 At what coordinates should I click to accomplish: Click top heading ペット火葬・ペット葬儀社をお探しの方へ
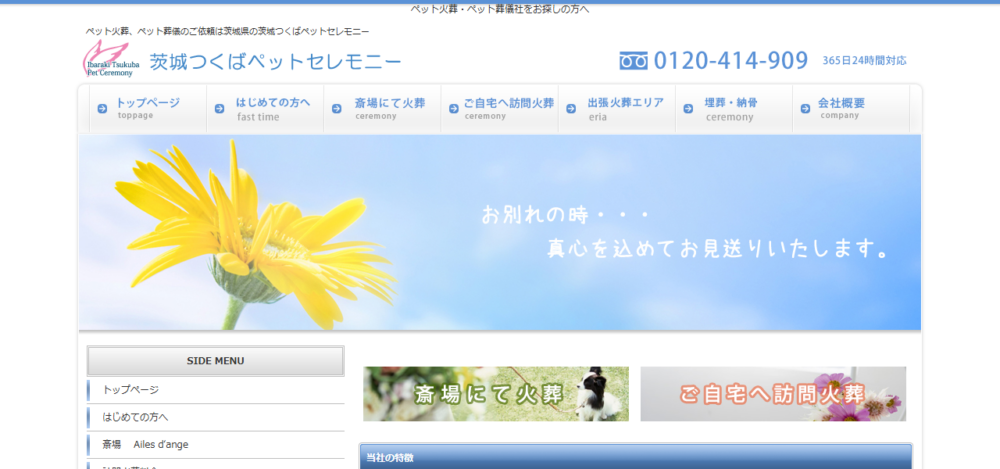(x=500, y=10)
